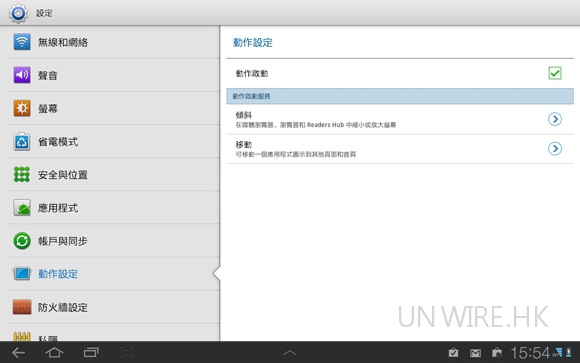Open the Wi-Fi icon for 無線和網絡
Viewport: 580px width, 363px height.
[22, 42]
